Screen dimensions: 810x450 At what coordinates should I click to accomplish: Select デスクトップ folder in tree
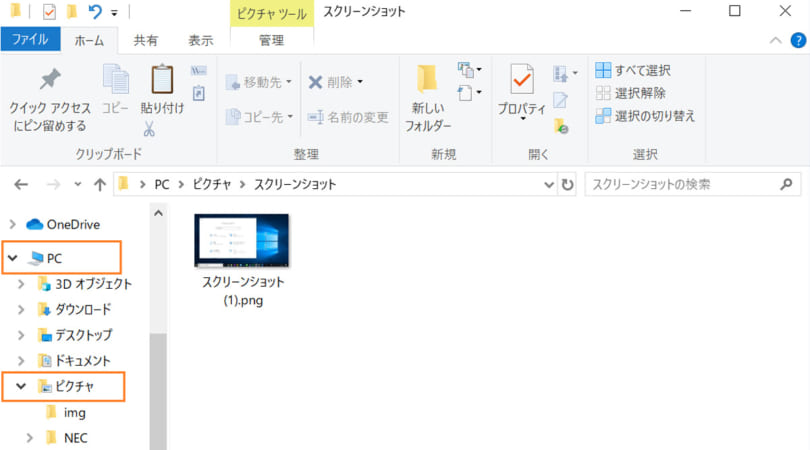pos(83,335)
